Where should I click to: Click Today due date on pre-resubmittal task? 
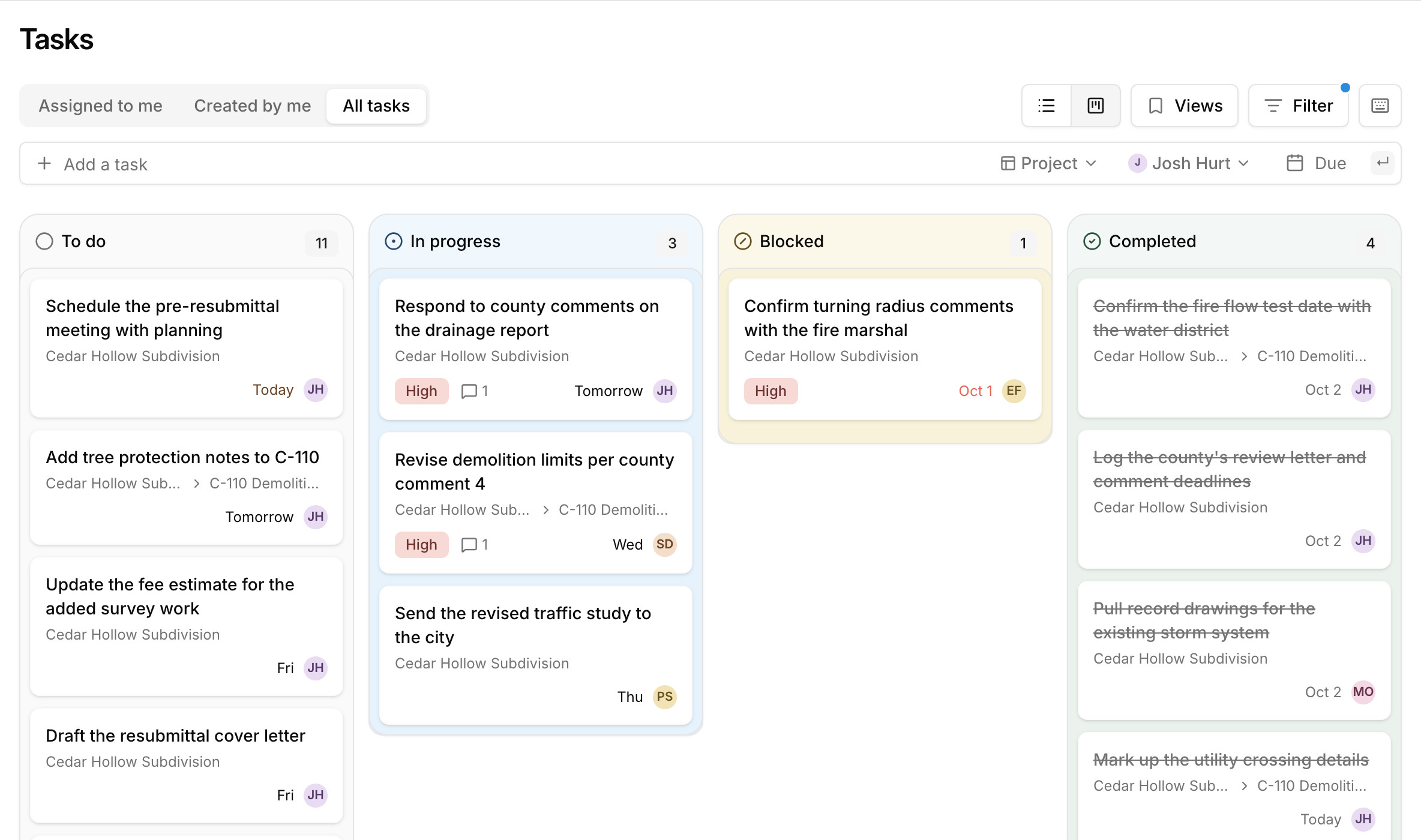(273, 390)
